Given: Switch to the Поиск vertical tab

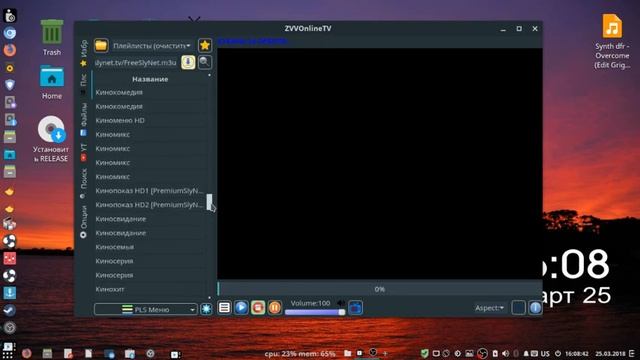Looking at the screenshot, I should [x=83, y=183].
